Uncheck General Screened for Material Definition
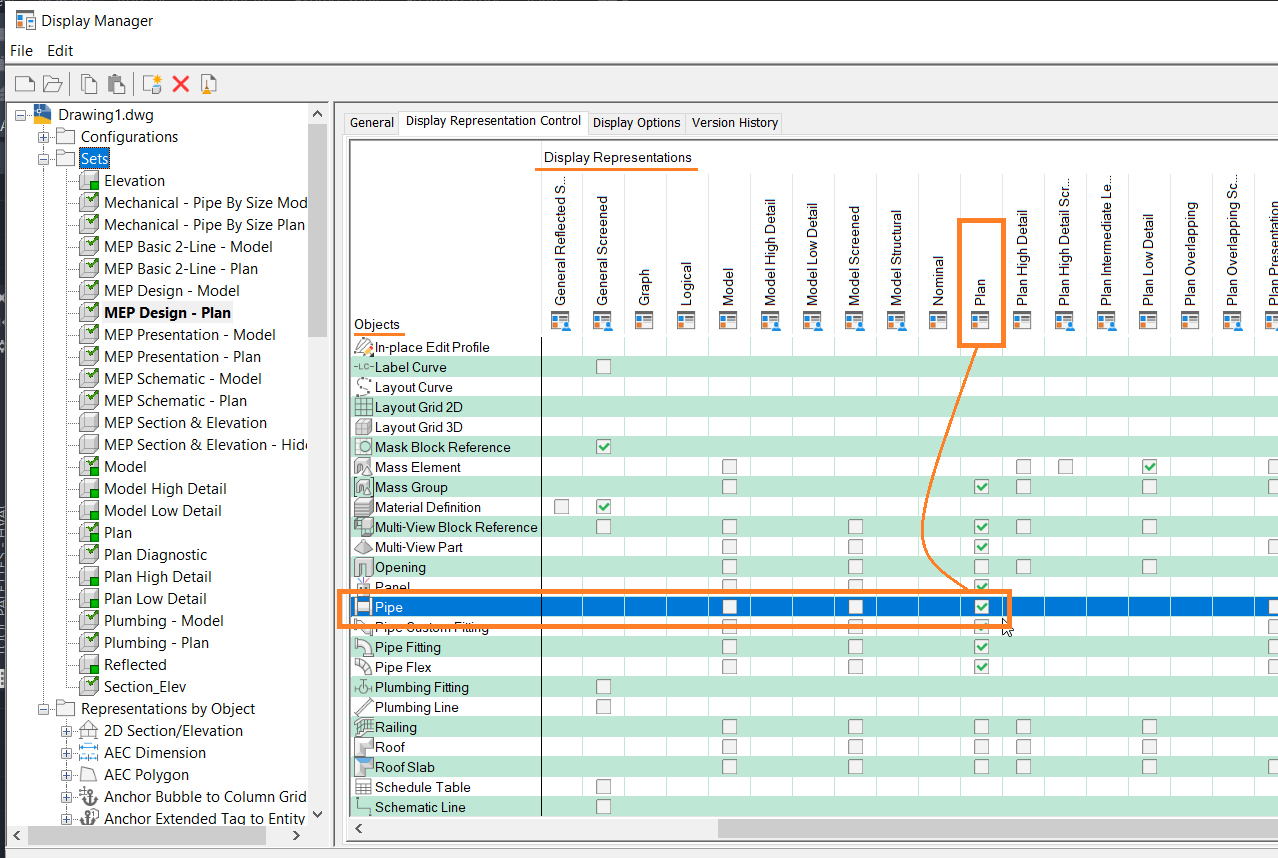 [603, 507]
